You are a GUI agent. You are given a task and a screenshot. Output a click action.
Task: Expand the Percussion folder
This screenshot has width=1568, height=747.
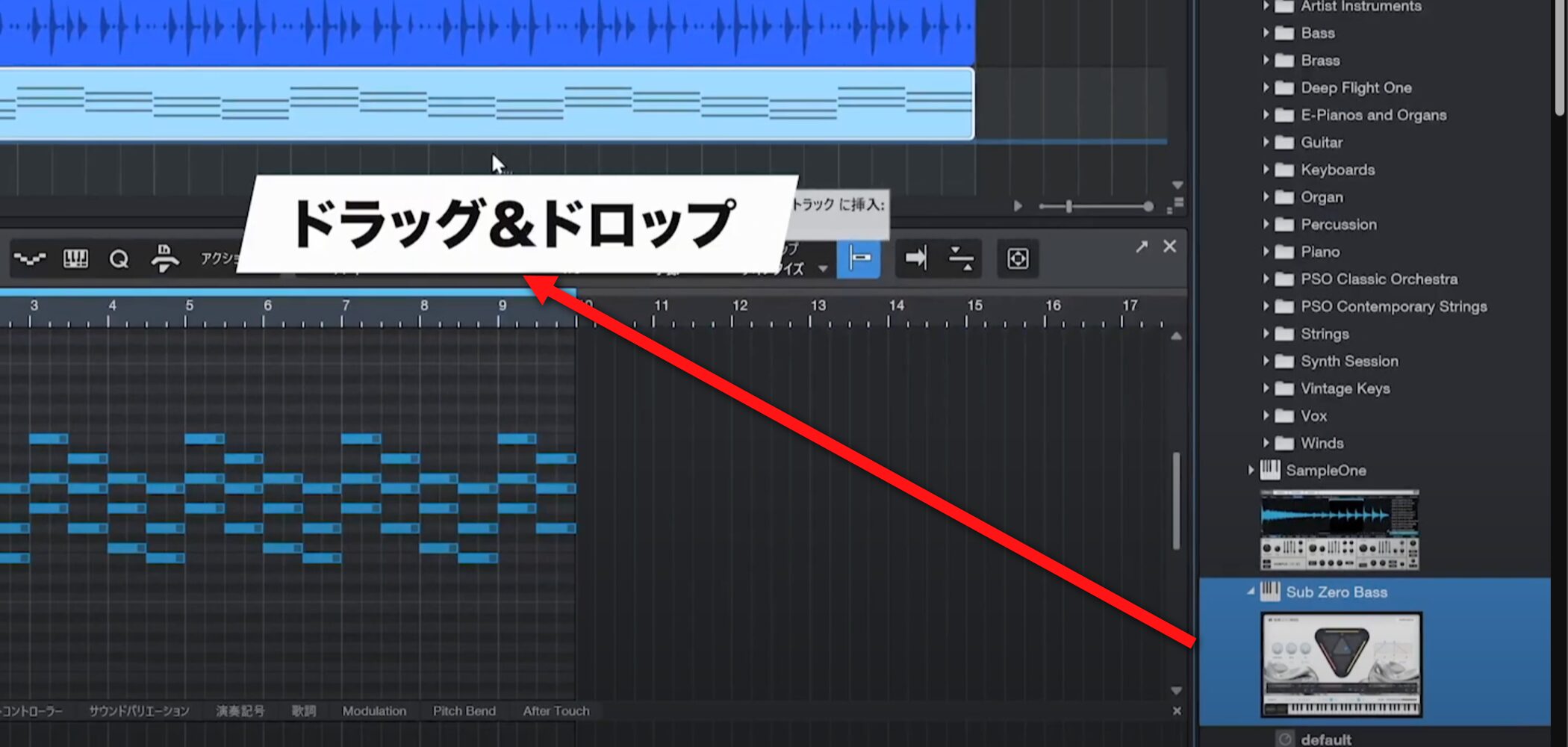pyautogui.click(x=1266, y=224)
